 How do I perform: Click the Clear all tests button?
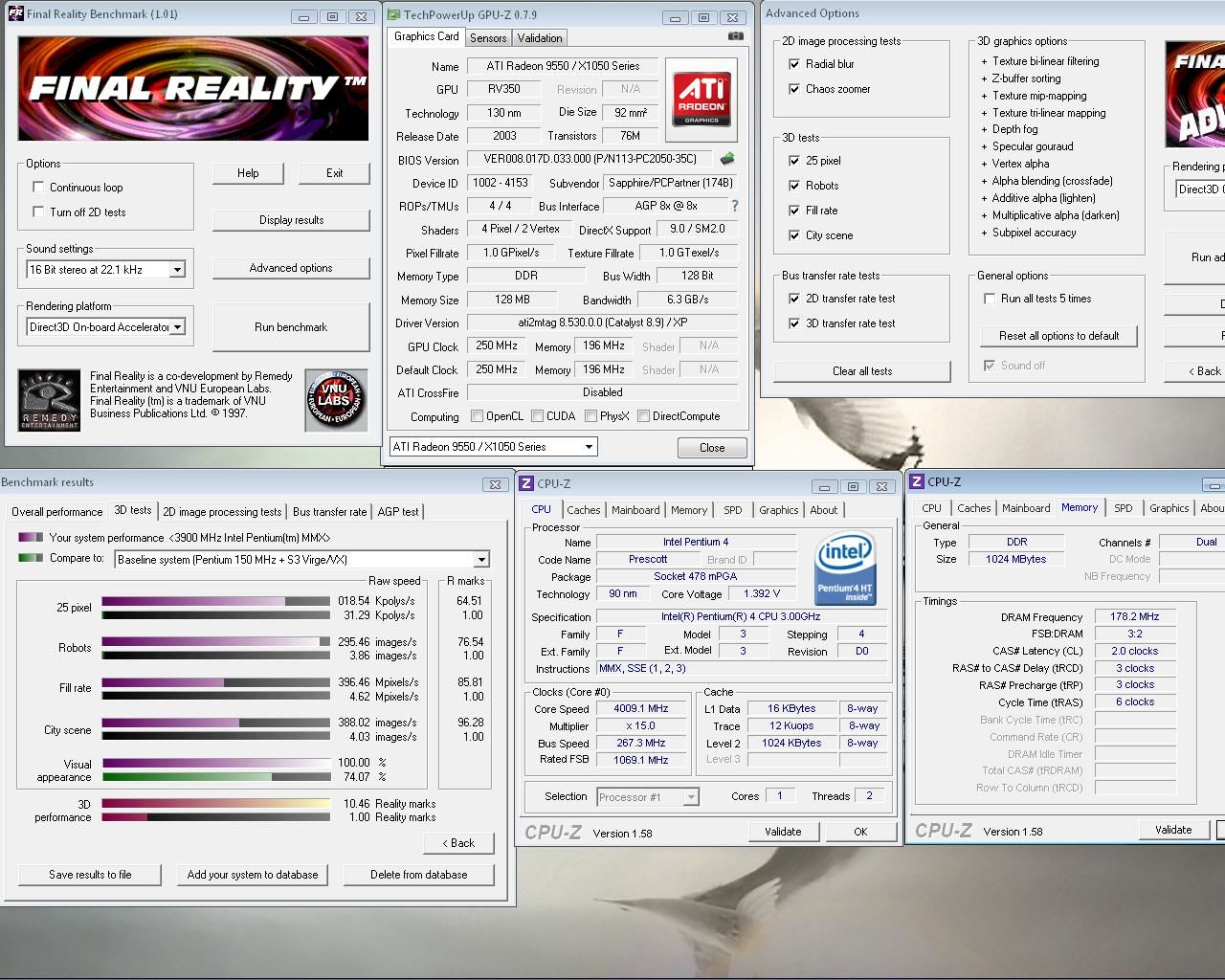coord(861,371)
